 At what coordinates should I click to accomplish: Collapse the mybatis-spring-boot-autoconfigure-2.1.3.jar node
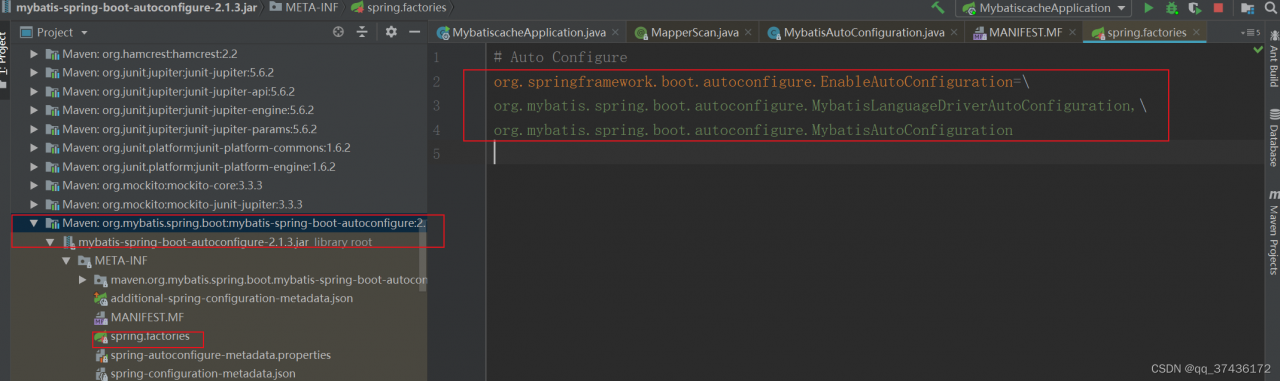(x=50, y=242)
